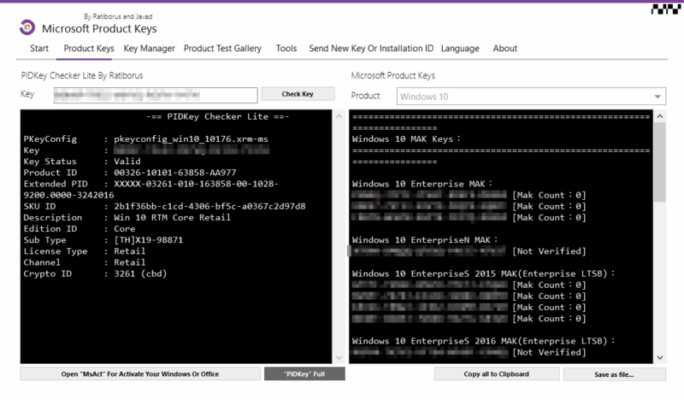Click the product keys list scrollbar thumb
684x400 pixels.
click(660, 161)
